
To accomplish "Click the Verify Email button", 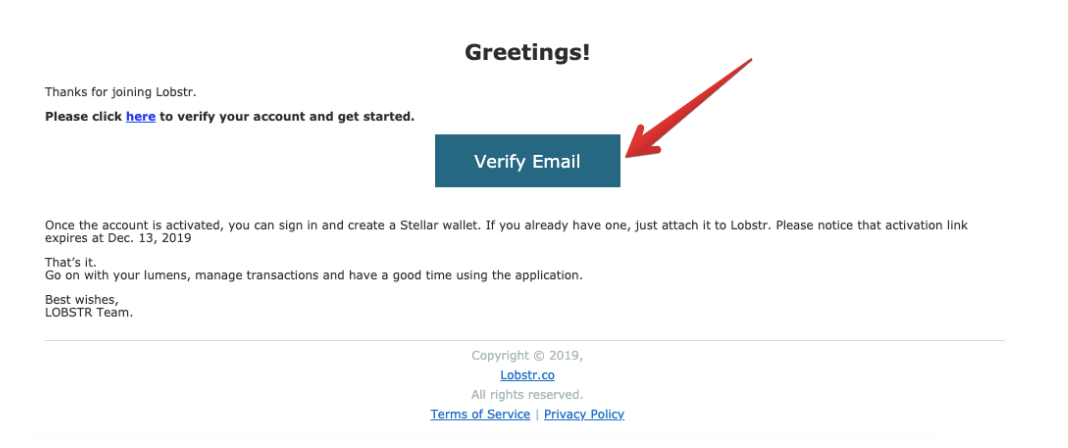I will (527, 161).
